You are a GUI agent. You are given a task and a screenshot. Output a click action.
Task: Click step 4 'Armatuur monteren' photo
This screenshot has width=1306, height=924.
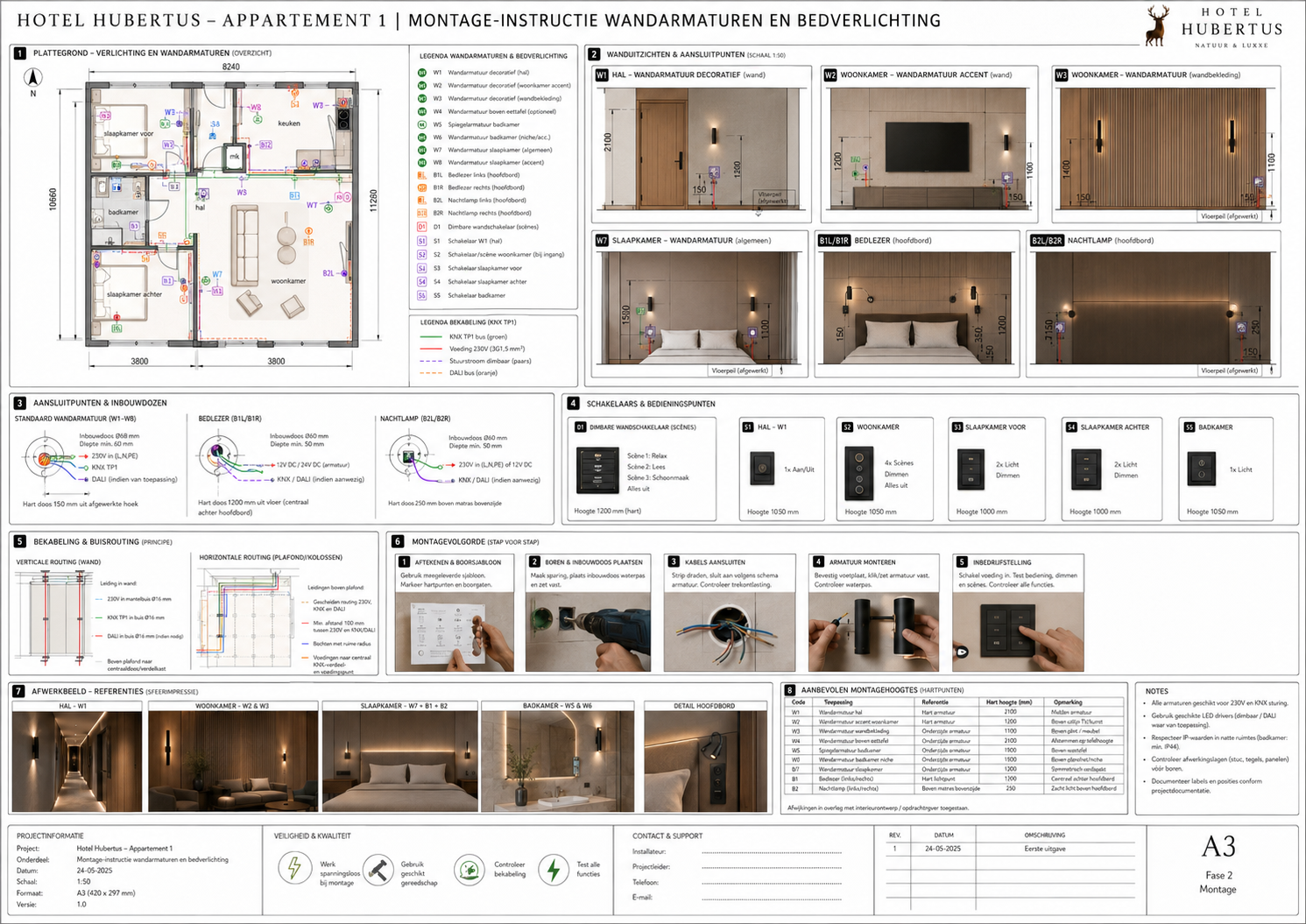[873, 632]
